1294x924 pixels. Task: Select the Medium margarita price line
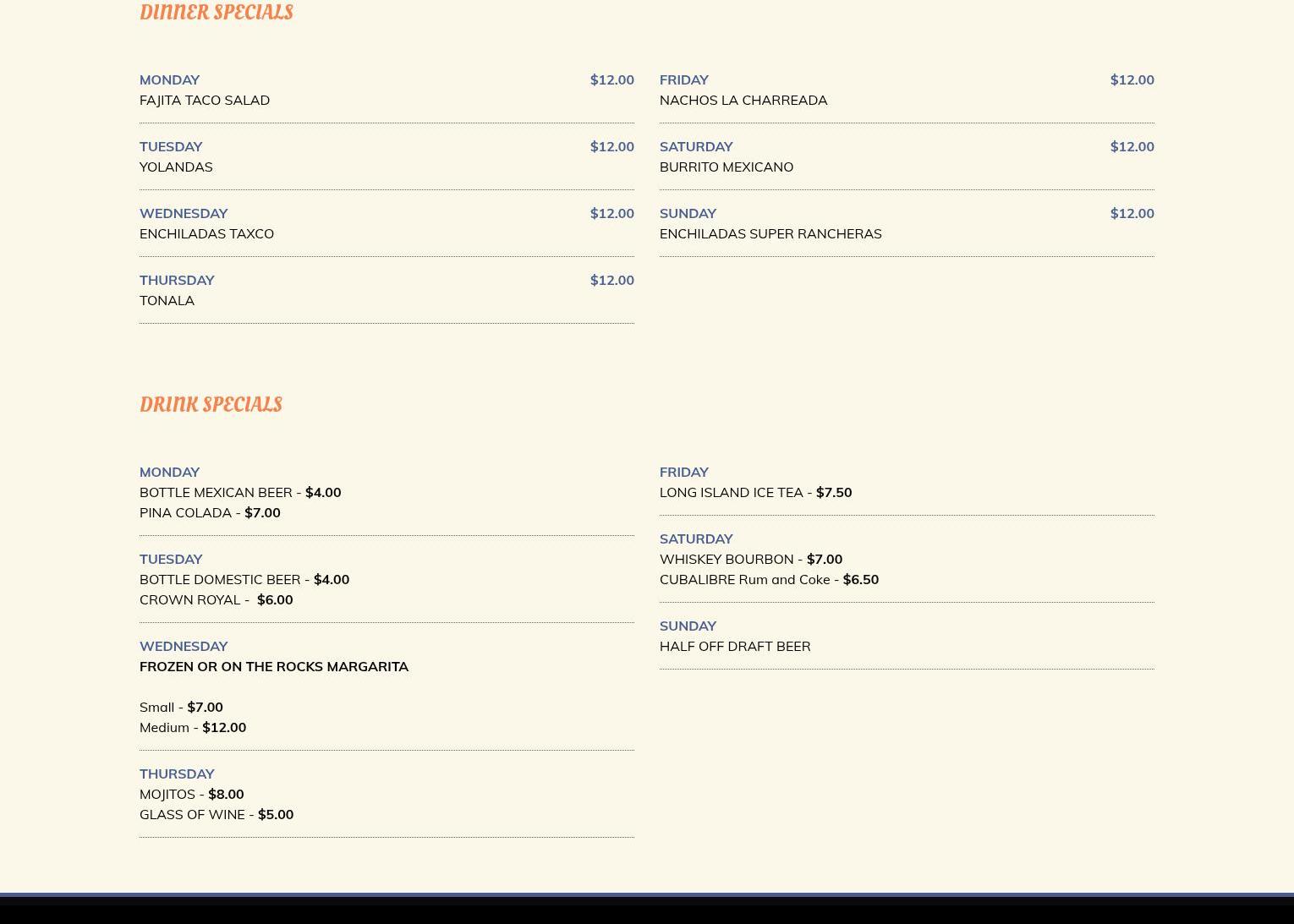pos(192,727)
